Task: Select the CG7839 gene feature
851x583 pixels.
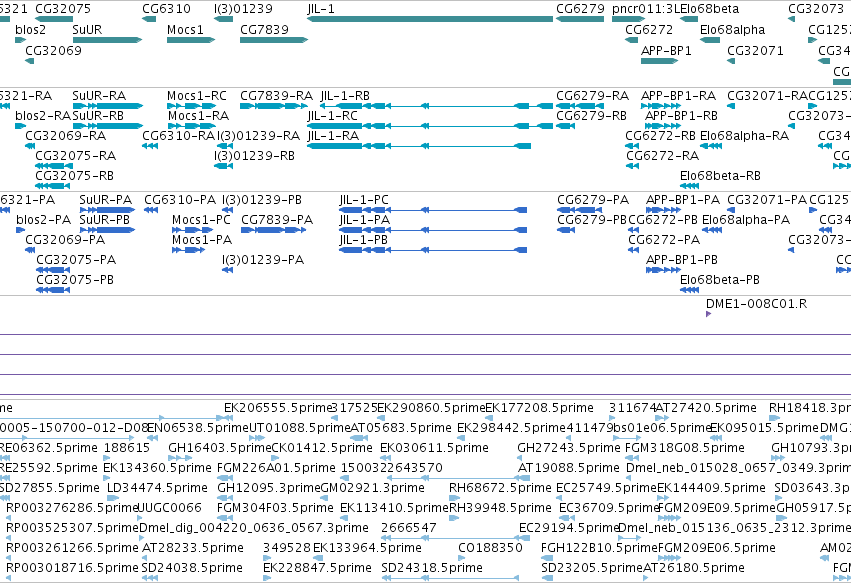Action: pyautogui.click(x=274, y=40)
